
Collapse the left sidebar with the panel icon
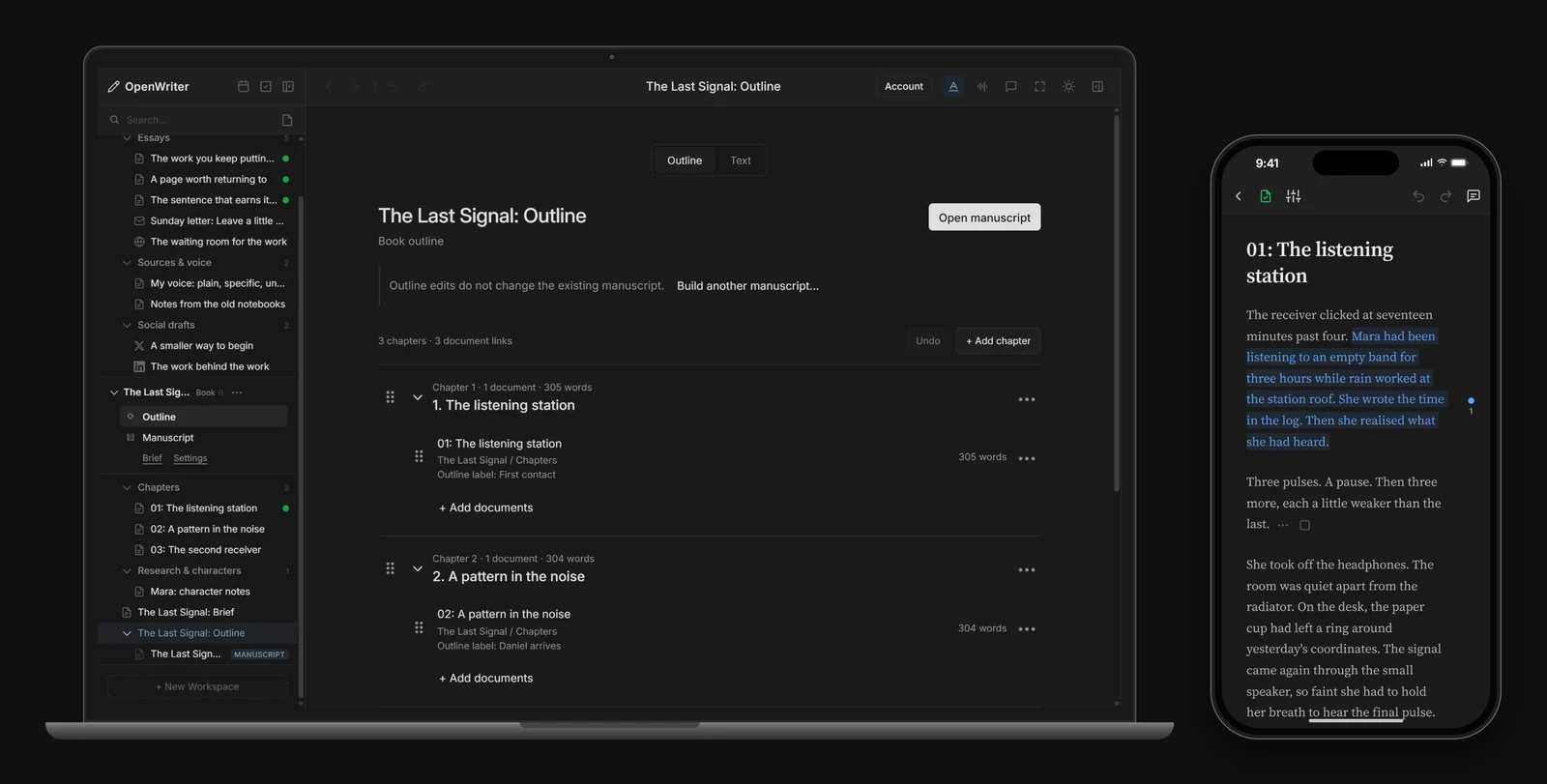(288, 86)
